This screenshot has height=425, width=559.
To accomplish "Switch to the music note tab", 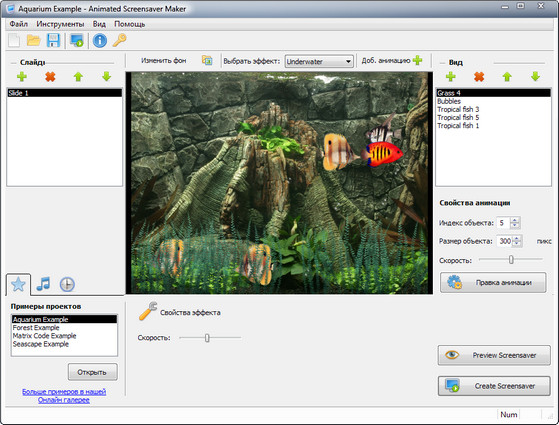I will tap(43, 284).
